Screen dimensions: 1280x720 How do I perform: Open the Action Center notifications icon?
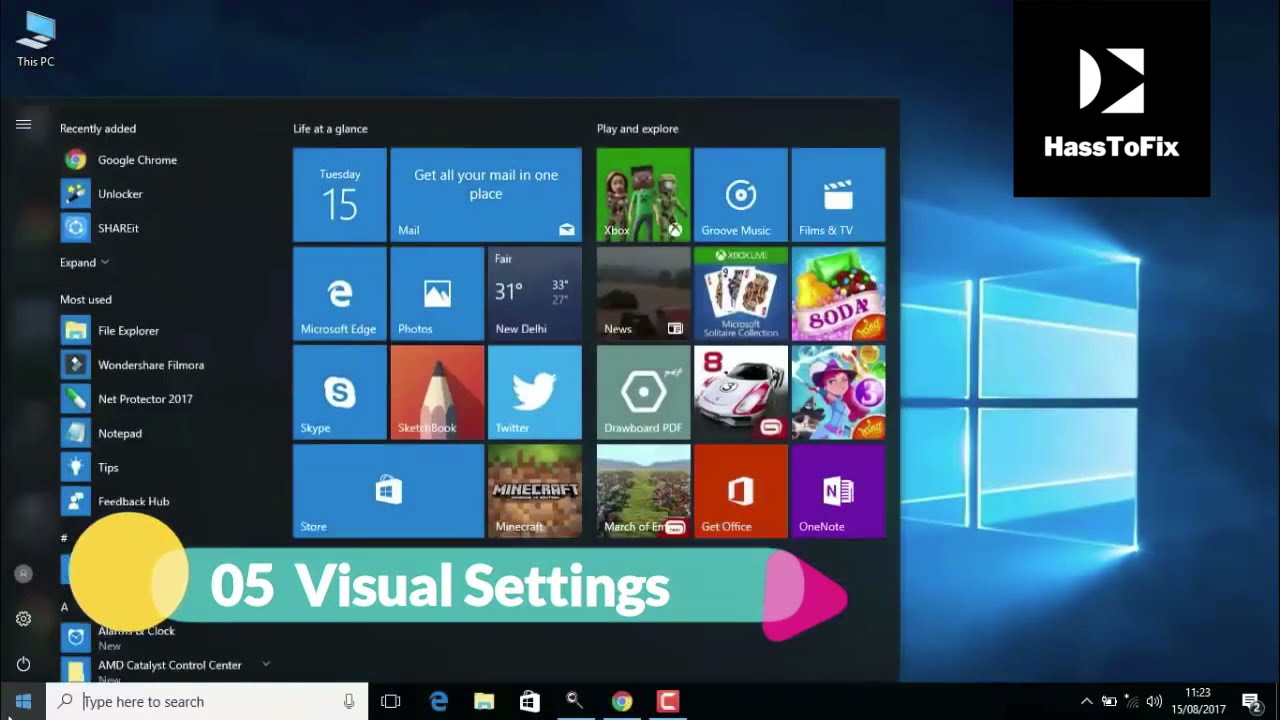click(x=1250, y=701)
